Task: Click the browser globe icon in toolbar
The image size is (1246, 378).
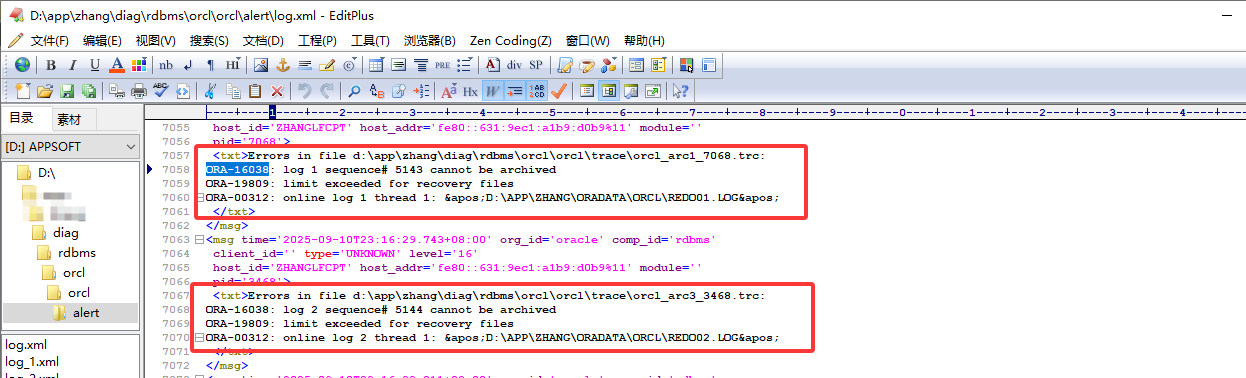Action: (x=22, y=65)
